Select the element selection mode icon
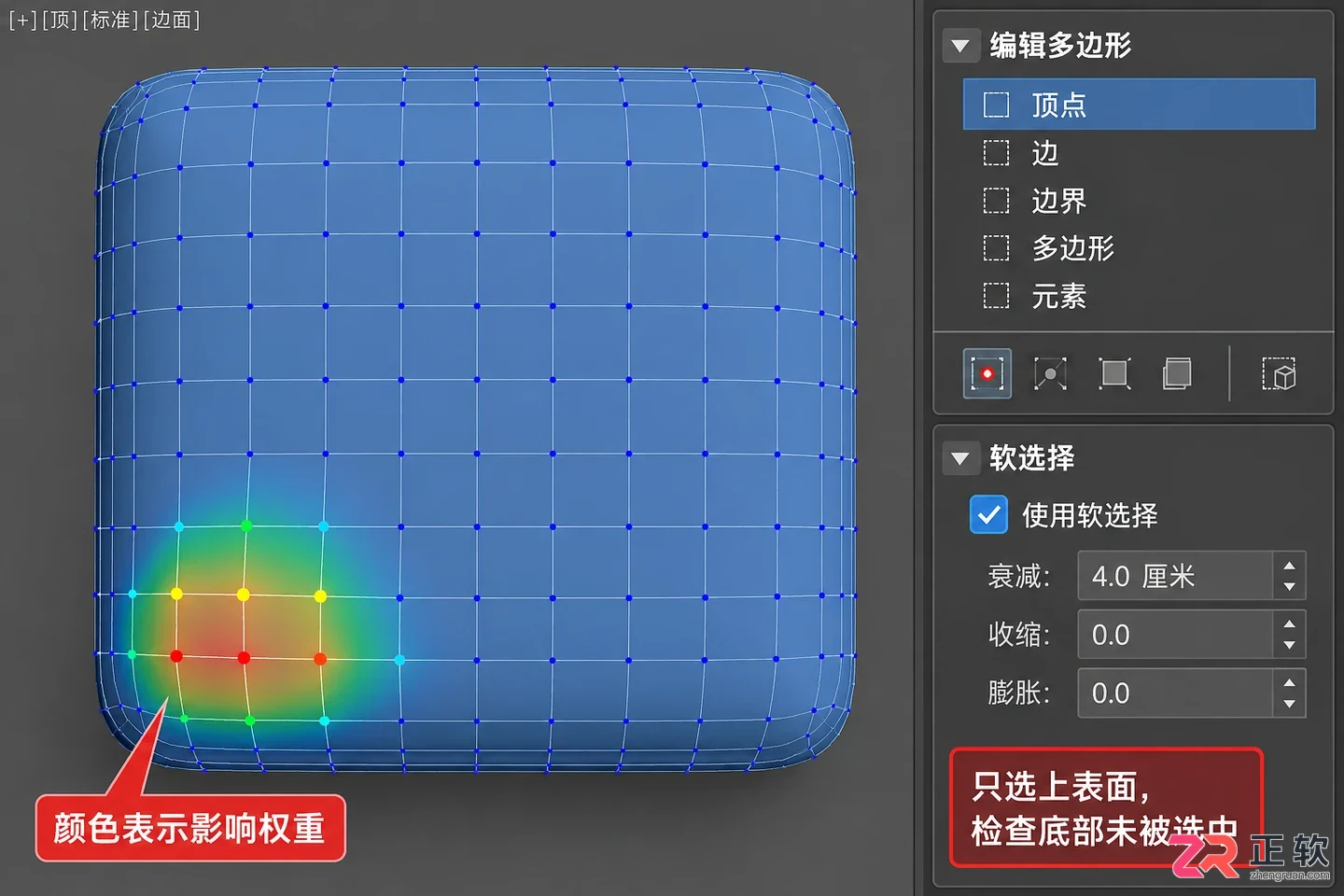This screenshot has width=1344, height=896. click(1177, 374)
